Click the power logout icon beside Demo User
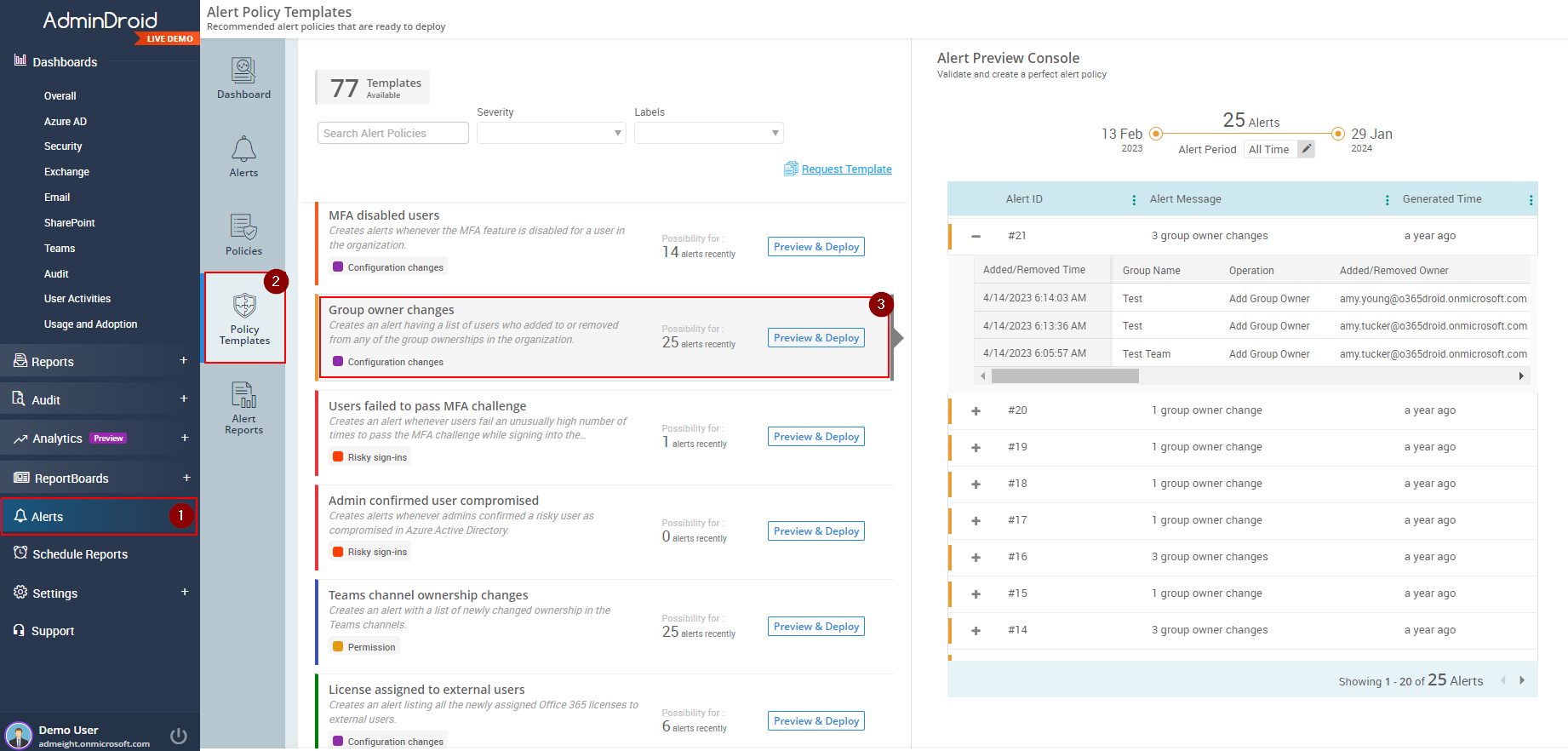Image resolution: width=1568 pixels, height=751 pixels. coord(179,736)
